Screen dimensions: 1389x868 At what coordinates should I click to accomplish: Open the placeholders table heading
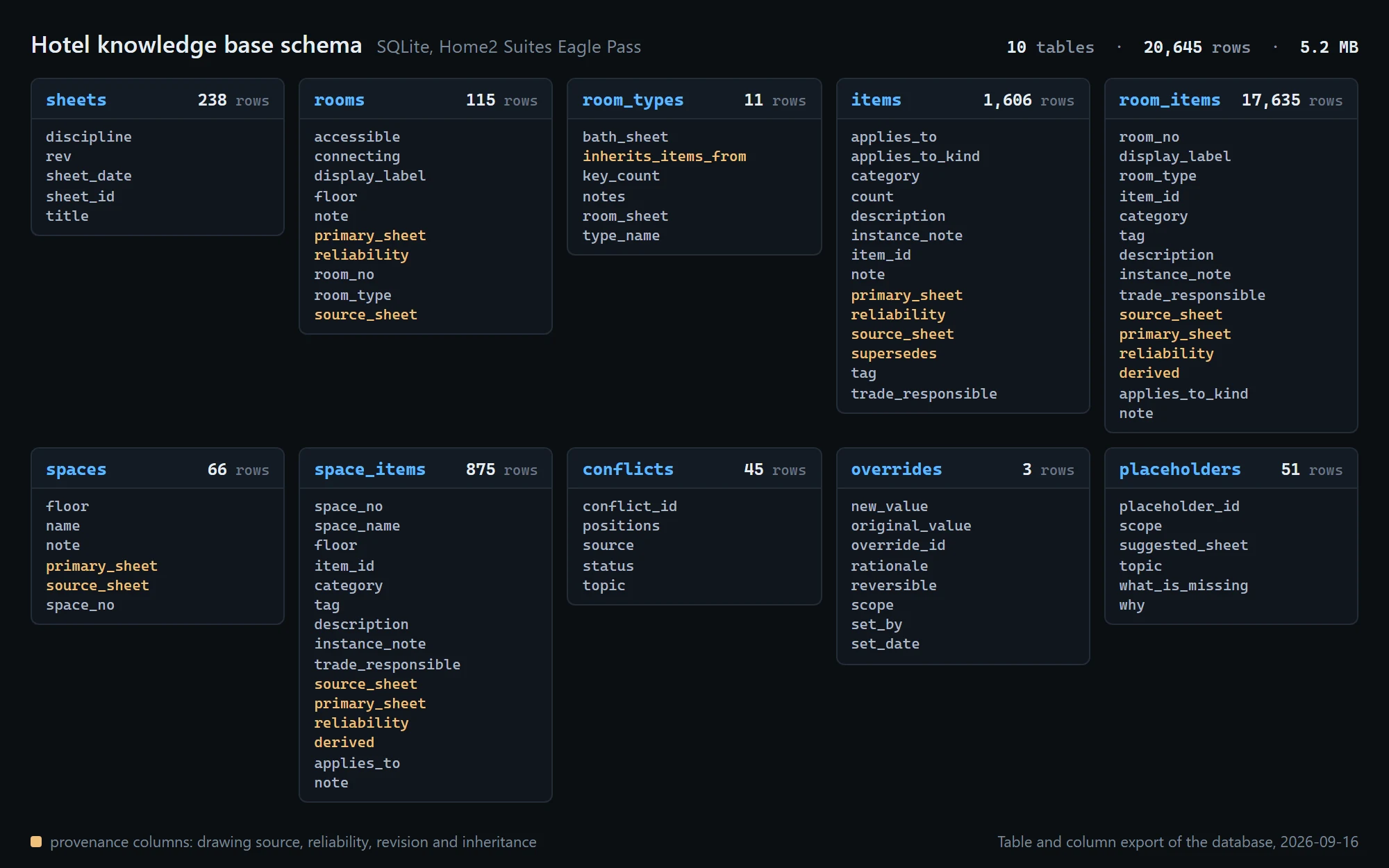[x=1179, y=470]
